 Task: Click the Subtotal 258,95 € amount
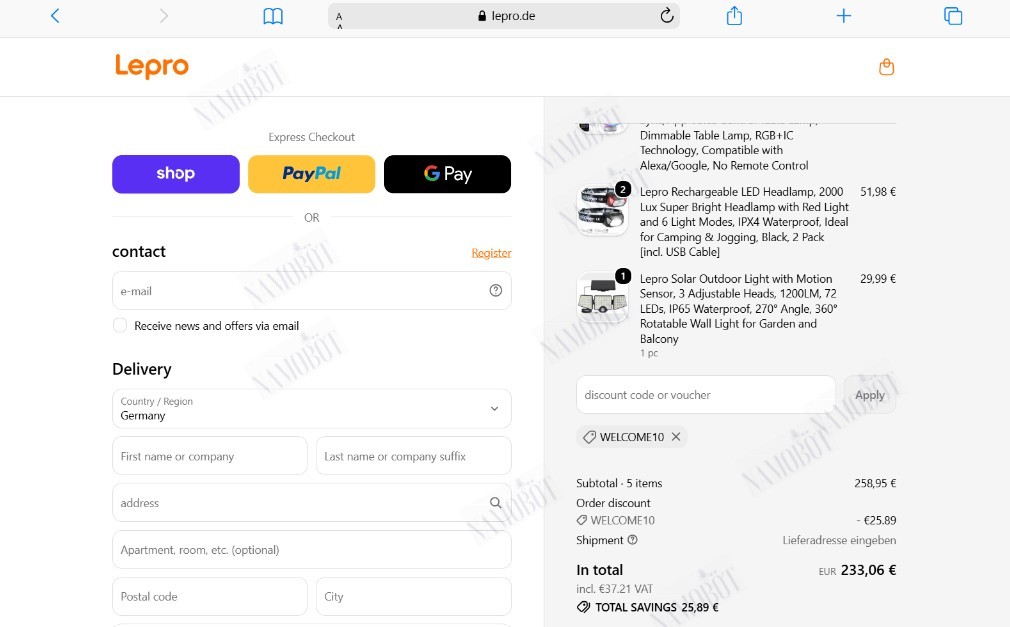[x=875, y=483]
